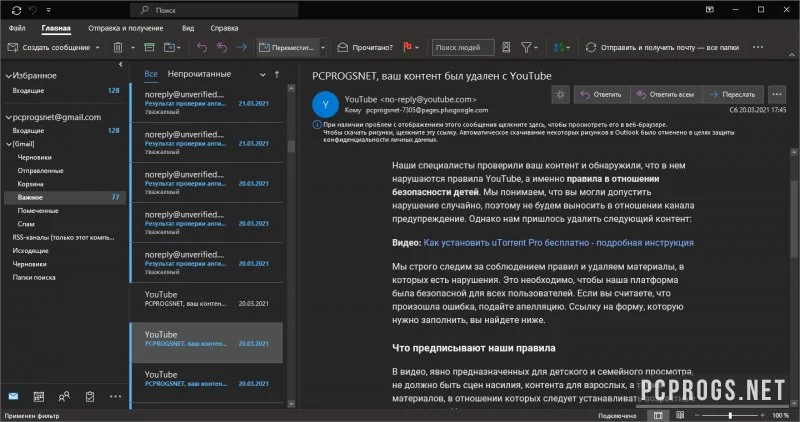
Task: Click the green Archive icon
Action: tap(149, 47)
